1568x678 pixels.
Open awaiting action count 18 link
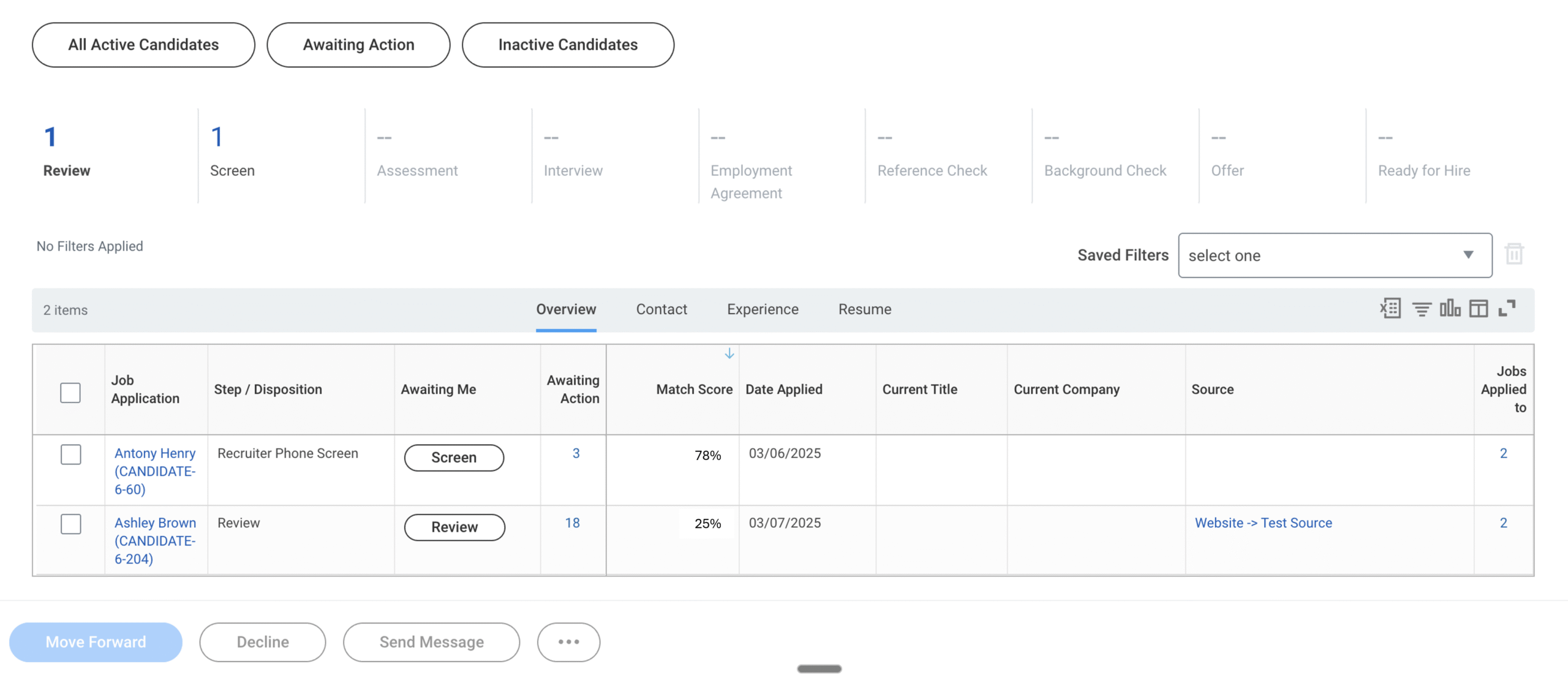tap(572, 522)
